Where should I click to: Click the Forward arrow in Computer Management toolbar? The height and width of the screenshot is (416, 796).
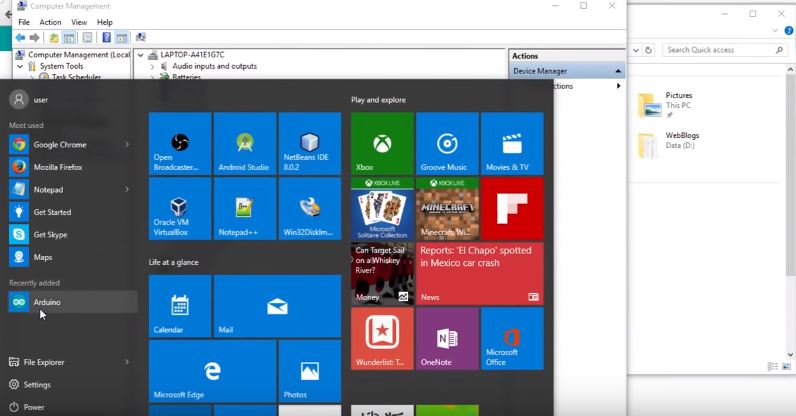click(x=35, y=38)
